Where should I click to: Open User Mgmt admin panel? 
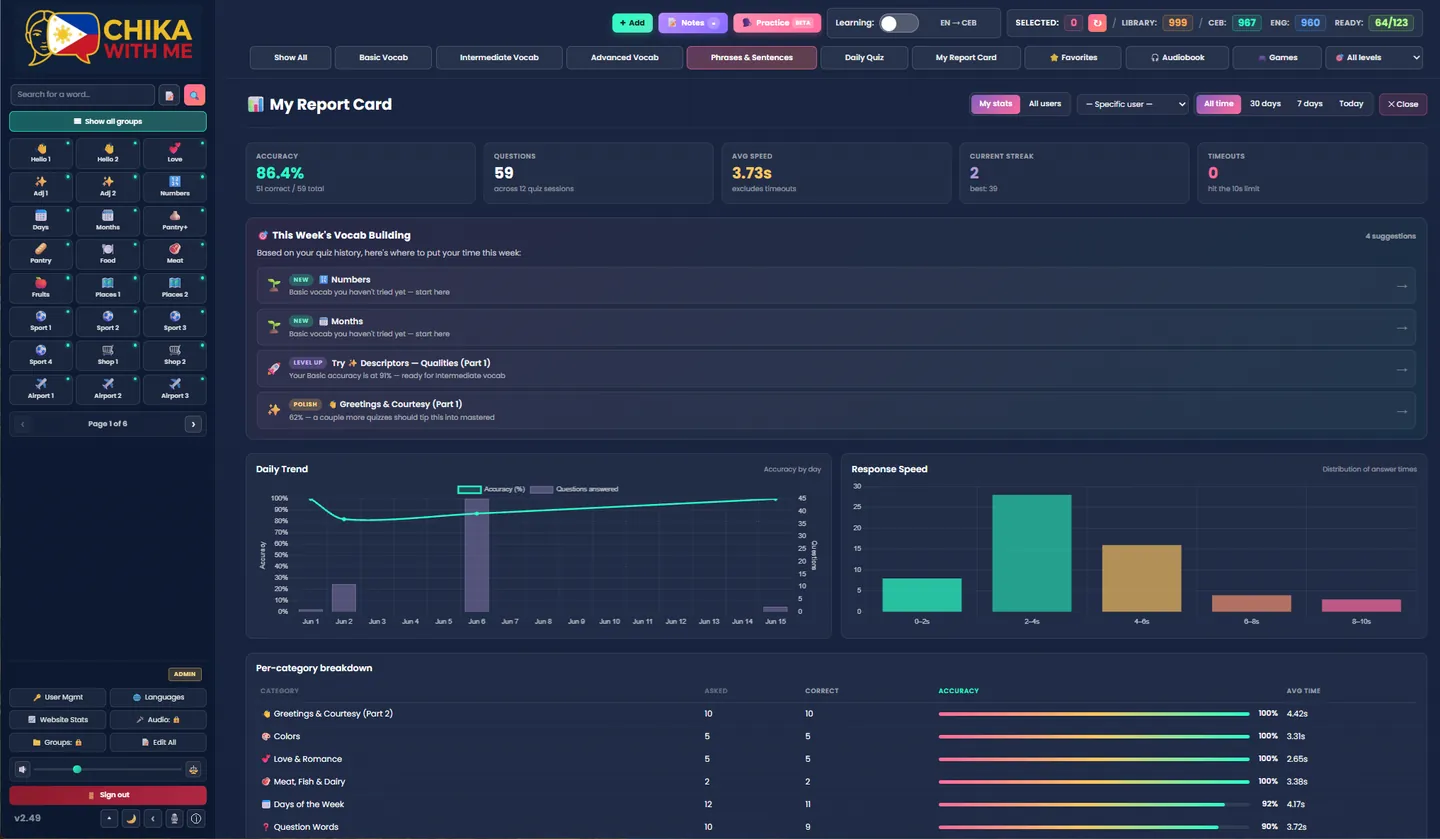[x=57, y=697]
